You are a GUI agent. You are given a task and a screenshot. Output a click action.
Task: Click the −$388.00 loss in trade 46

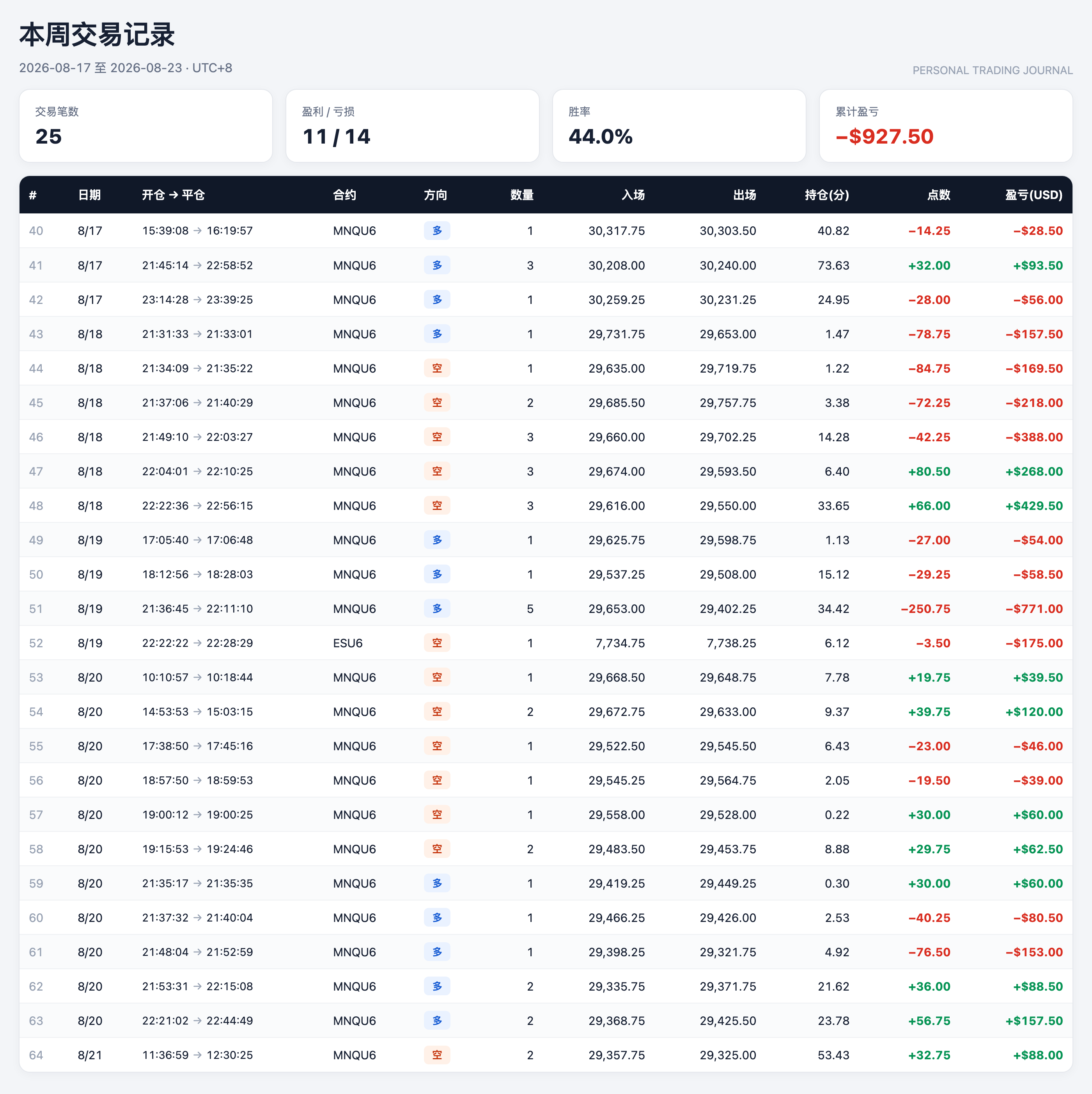tap(1033, 437)
